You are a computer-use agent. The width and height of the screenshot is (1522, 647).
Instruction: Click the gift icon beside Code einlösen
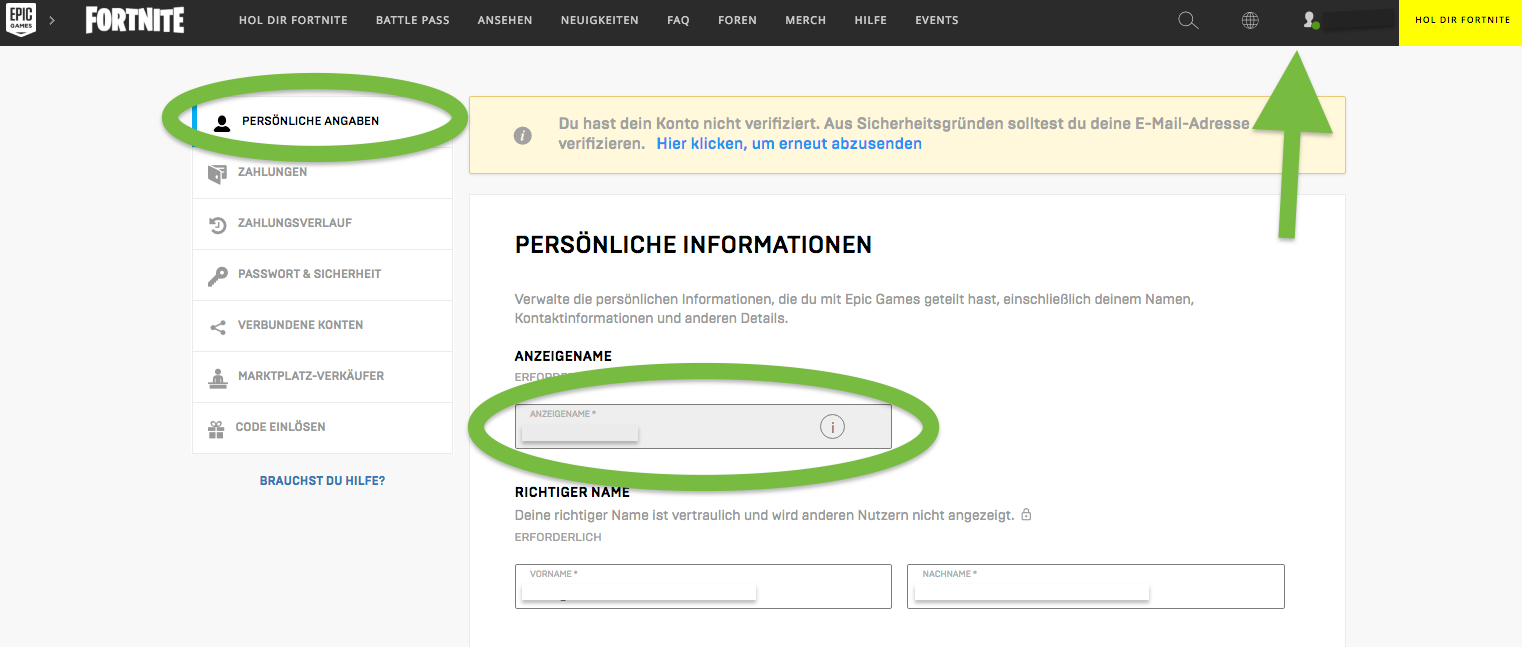[x=216, y=429]
